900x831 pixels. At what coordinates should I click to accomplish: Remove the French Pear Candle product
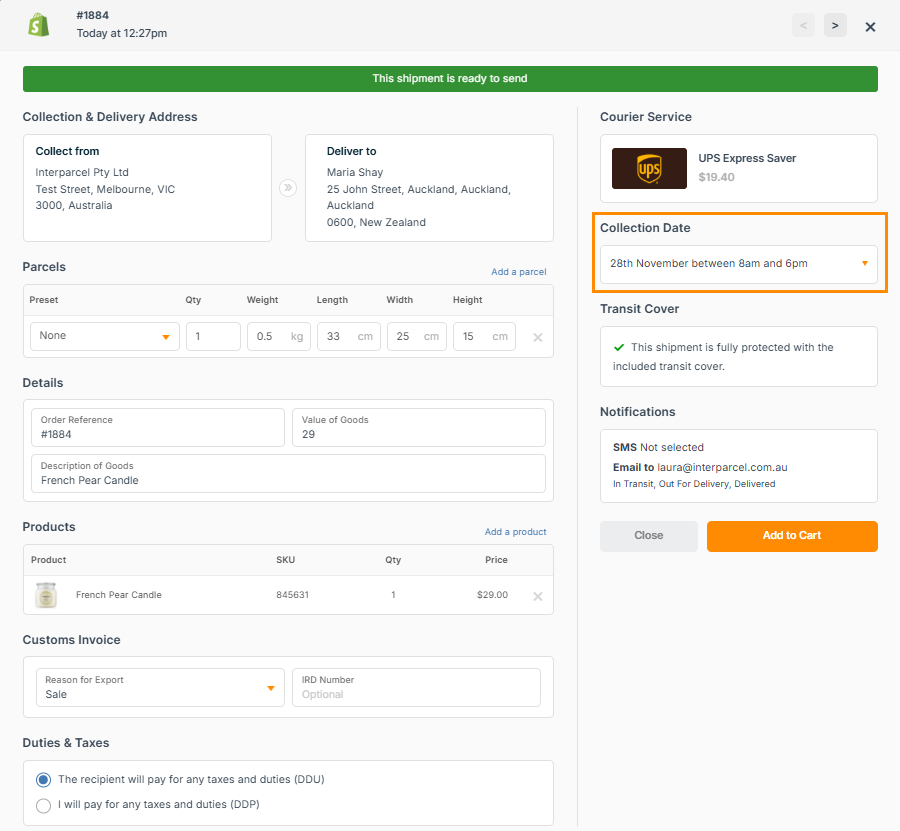(x=537, y=596)
